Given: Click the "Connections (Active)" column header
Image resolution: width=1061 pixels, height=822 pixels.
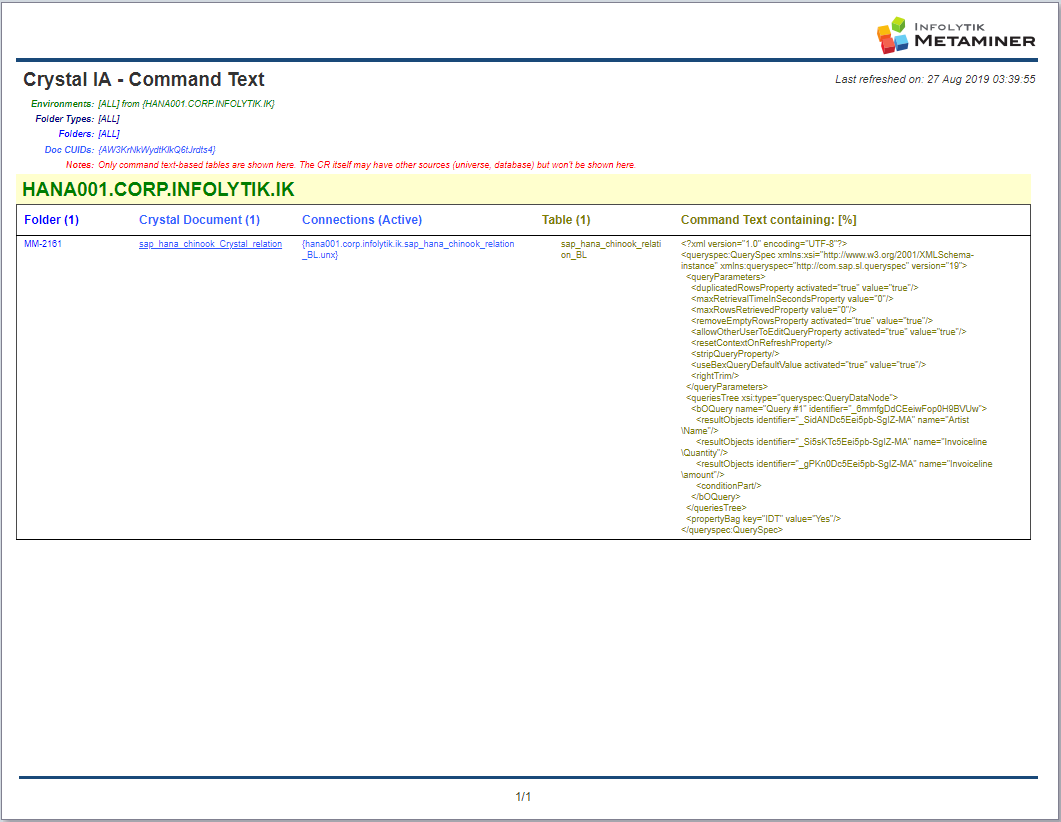Looking at the screenshot, I should click(x=362, y=220).
